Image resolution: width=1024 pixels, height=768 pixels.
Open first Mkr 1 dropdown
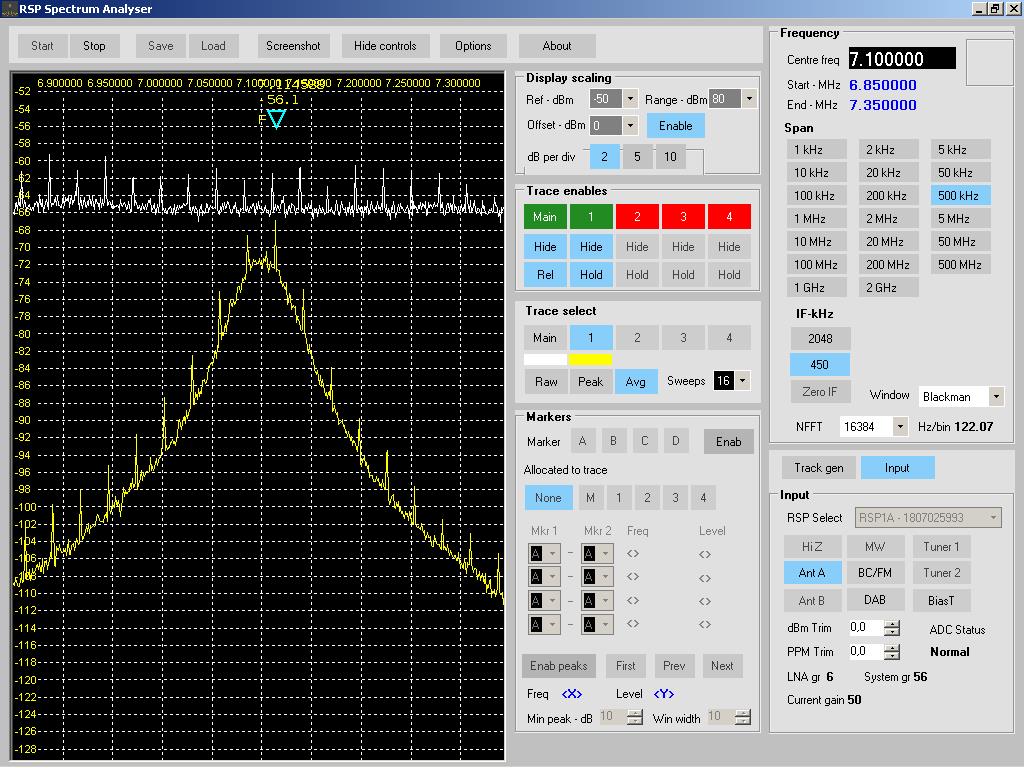click(x=544, y=554)
